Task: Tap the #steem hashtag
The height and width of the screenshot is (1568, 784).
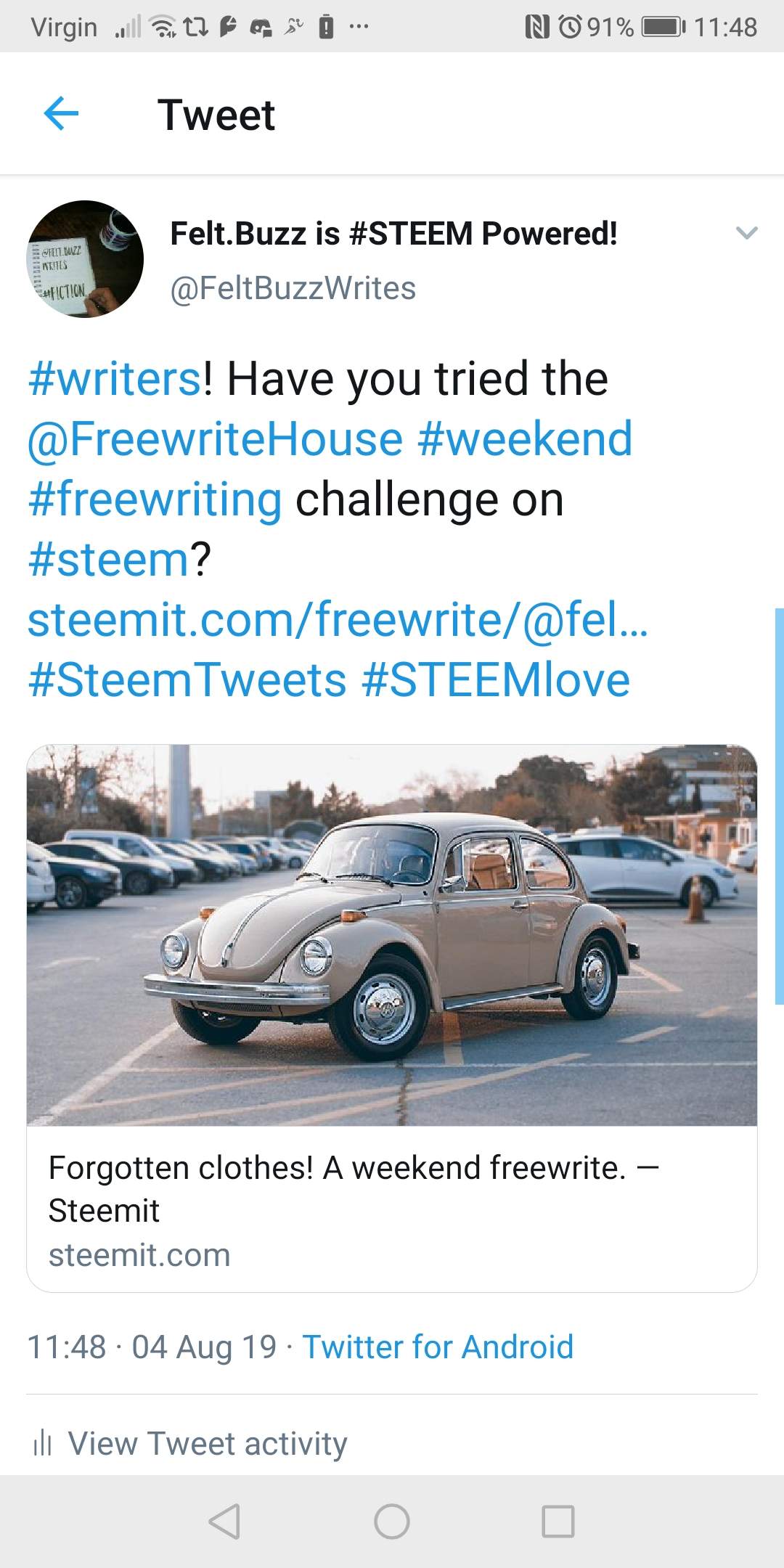Action: (x=109, y=560)
